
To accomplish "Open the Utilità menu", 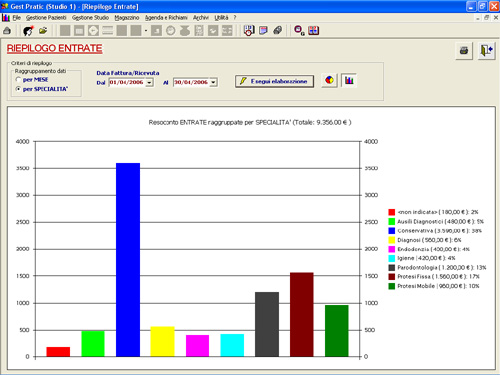I will point(221,18).
